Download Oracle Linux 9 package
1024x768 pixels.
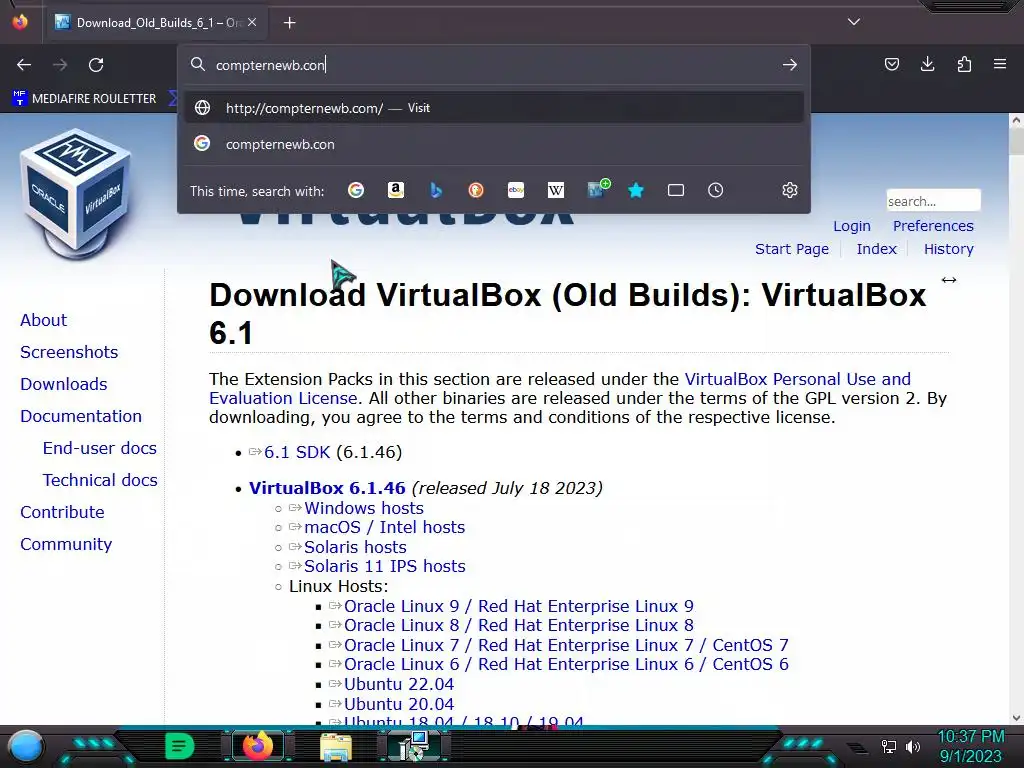point(519,606)
